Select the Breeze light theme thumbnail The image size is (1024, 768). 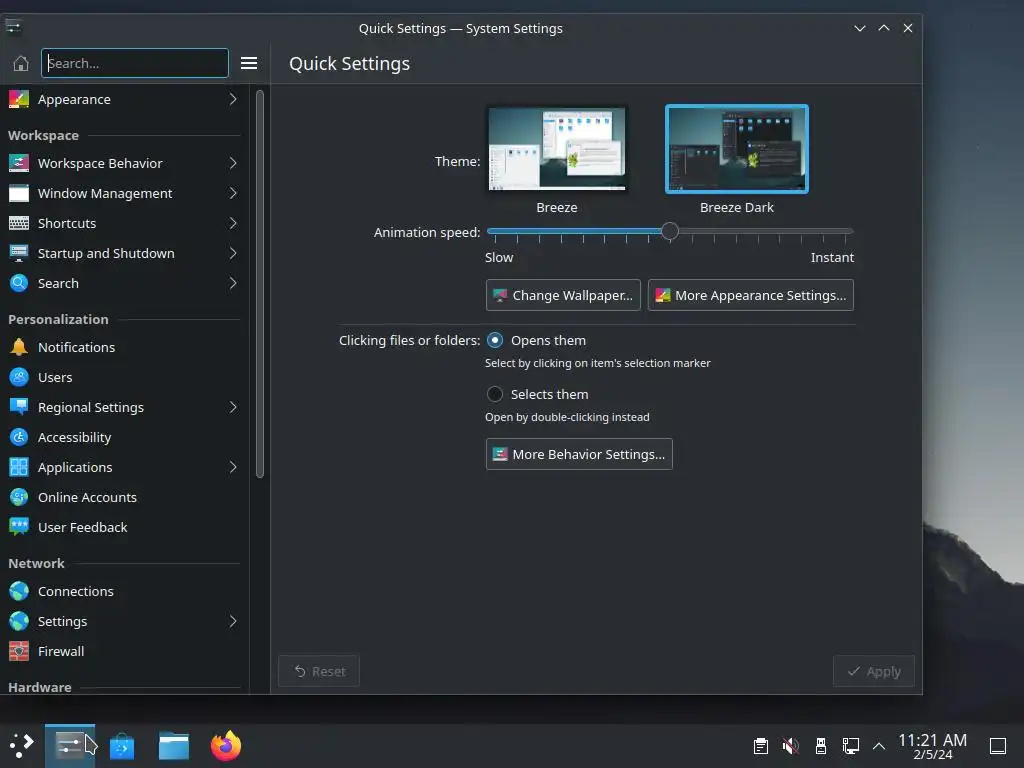557,149
